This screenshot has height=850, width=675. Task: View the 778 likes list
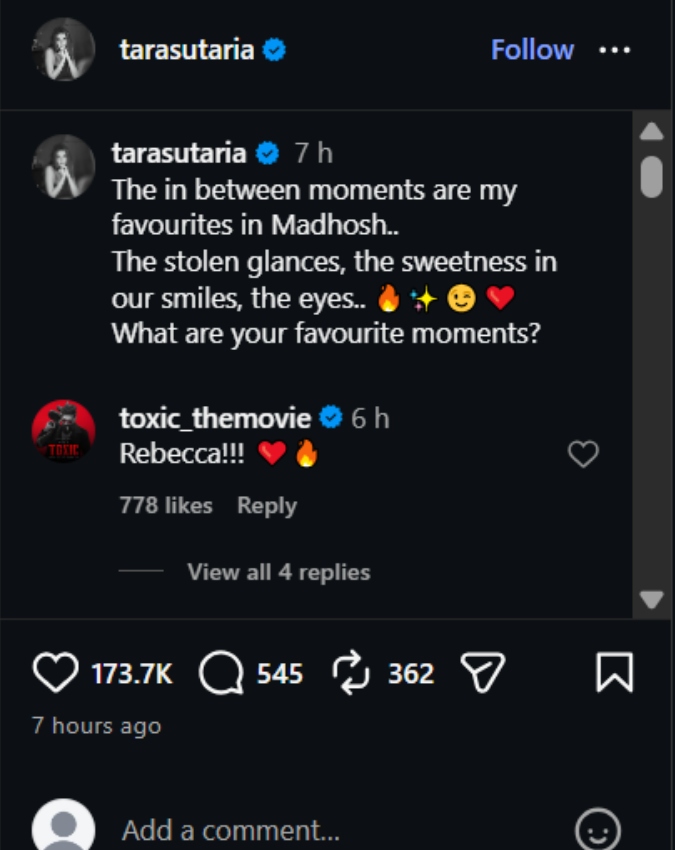point(166,506)
